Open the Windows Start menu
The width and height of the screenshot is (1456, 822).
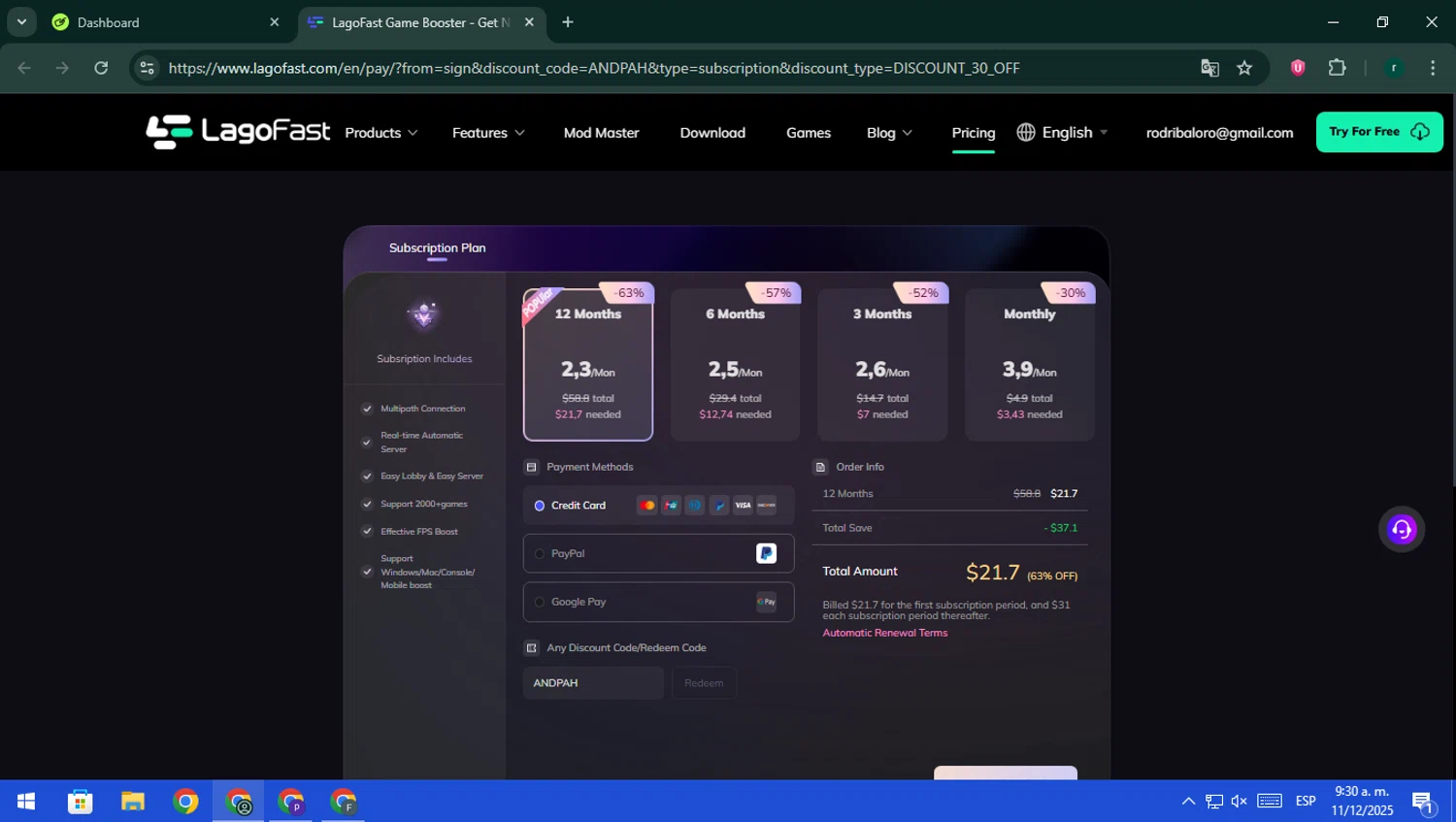coord(26,801)
